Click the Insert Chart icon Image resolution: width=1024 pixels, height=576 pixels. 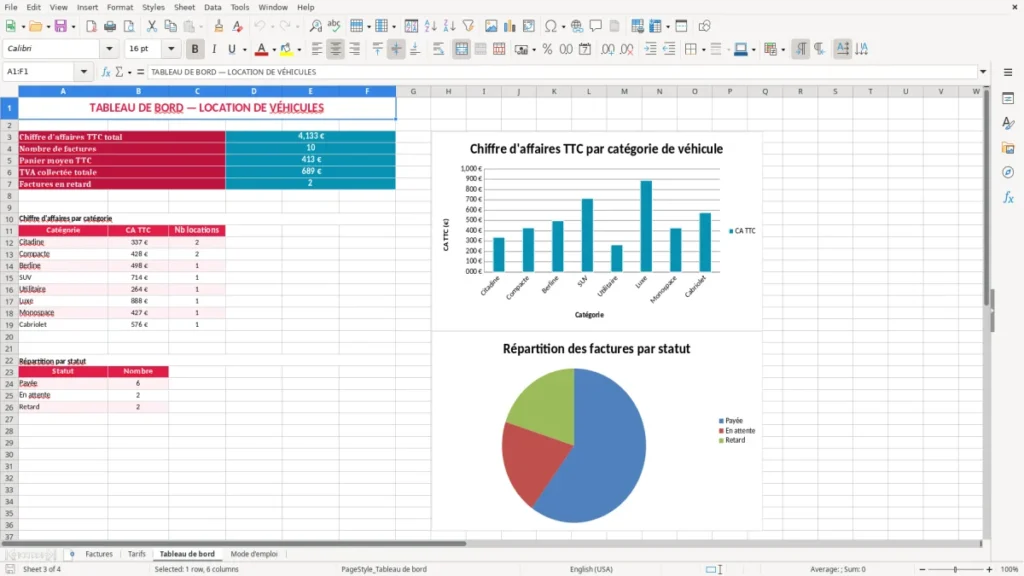click(x=510, y=26)
